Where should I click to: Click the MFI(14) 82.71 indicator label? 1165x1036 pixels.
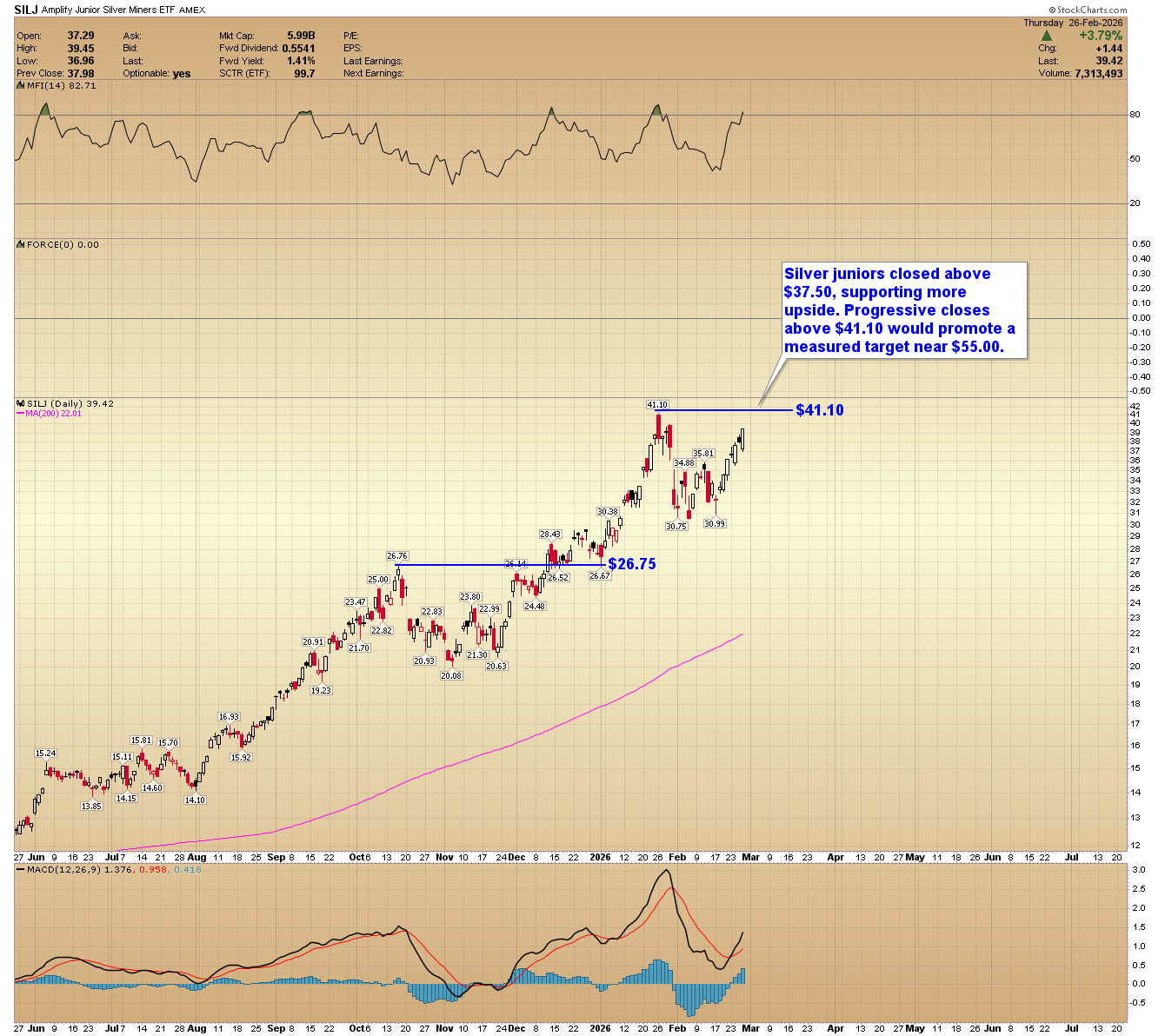tap(61, 86)
